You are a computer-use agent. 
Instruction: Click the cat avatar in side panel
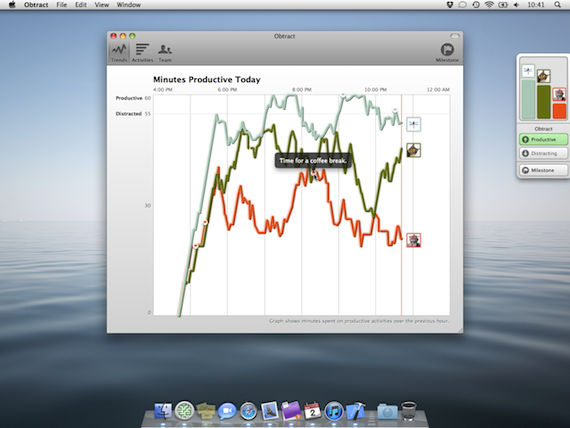coord(543,76)
